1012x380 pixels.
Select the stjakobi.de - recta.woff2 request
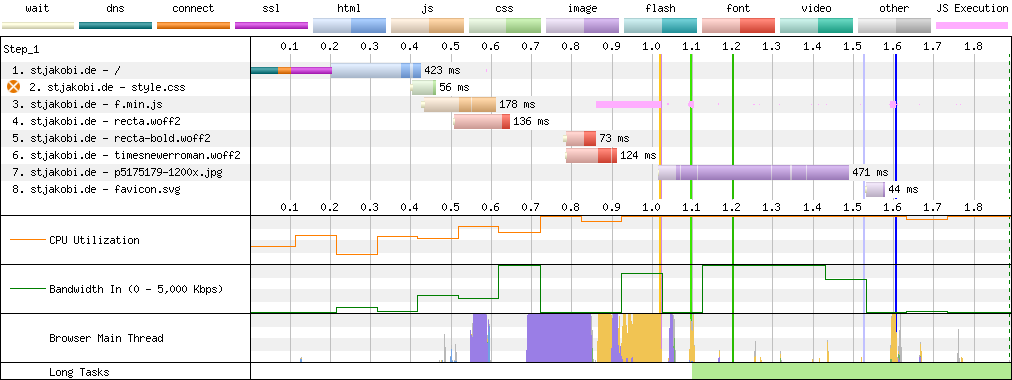point(506,121)
